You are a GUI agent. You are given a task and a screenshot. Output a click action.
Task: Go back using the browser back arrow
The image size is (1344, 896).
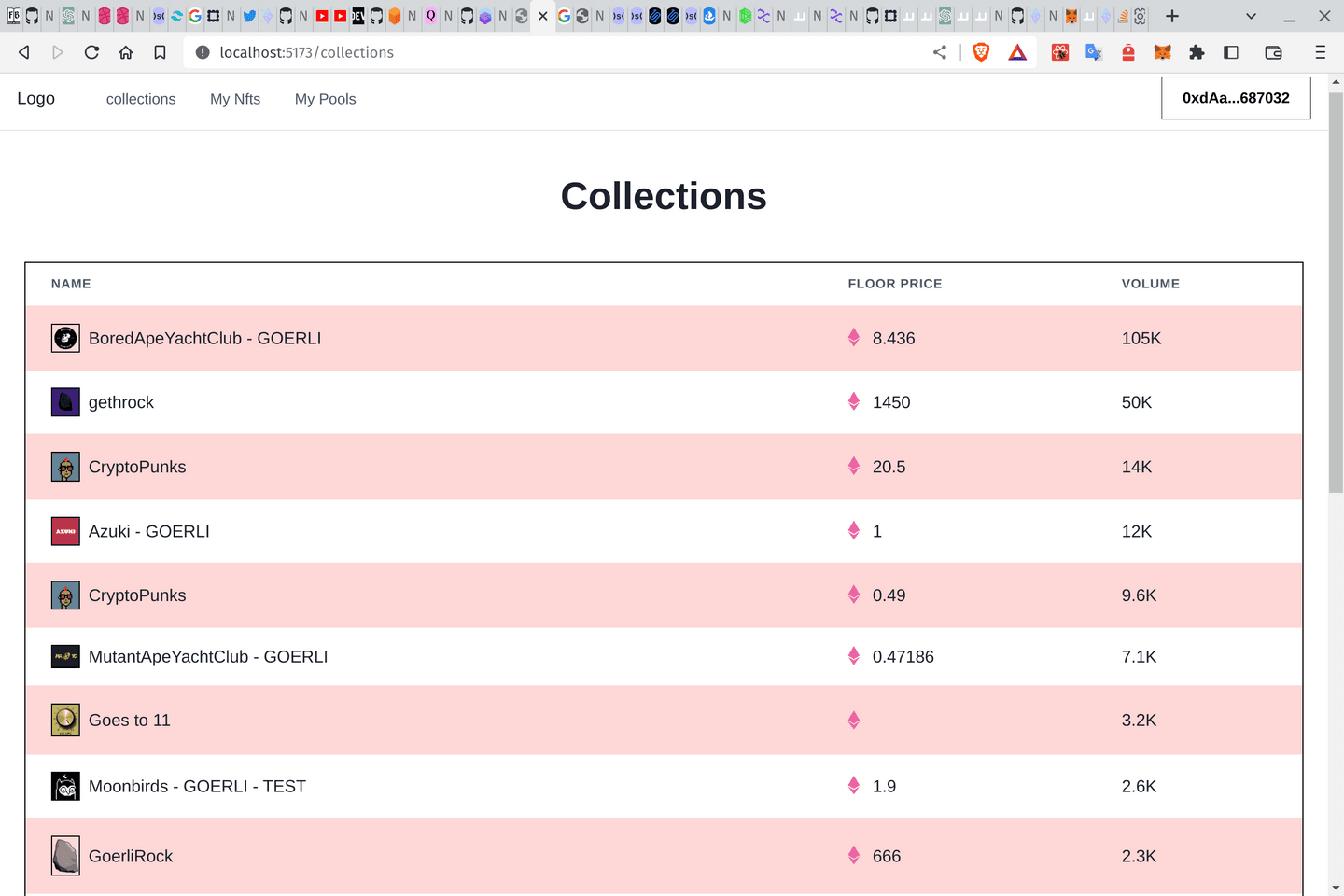point(24,52)
